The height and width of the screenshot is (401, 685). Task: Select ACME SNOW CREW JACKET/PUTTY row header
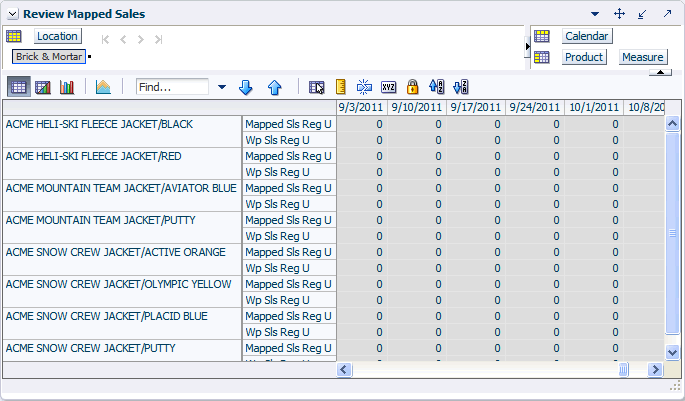122,351
